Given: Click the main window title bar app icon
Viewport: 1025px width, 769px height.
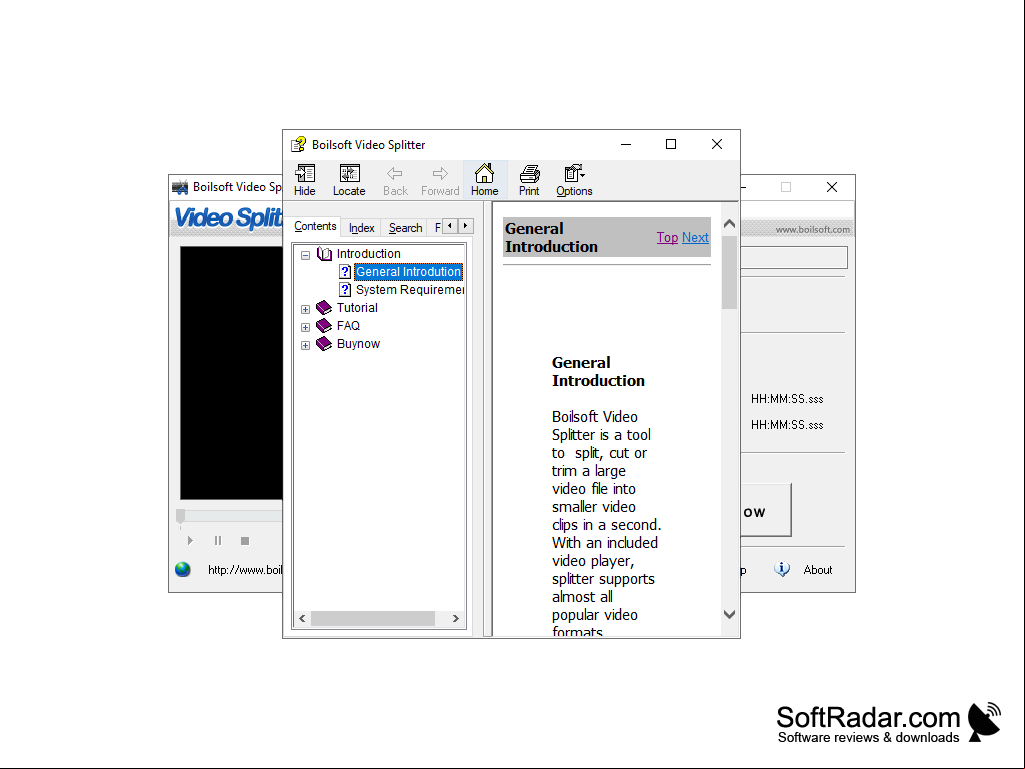Looking at the screenshot, I should pyautogui.click(x=180, y=188).
